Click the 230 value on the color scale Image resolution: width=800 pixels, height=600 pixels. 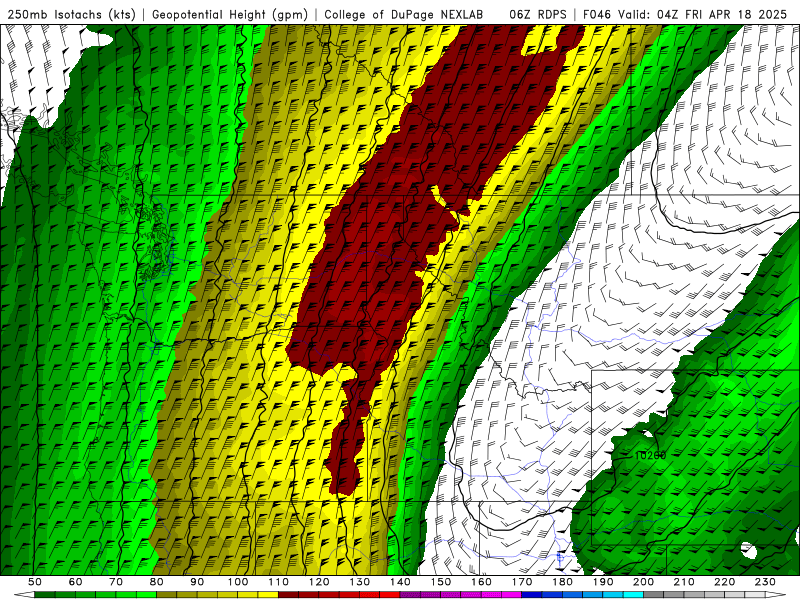point(765,582)
